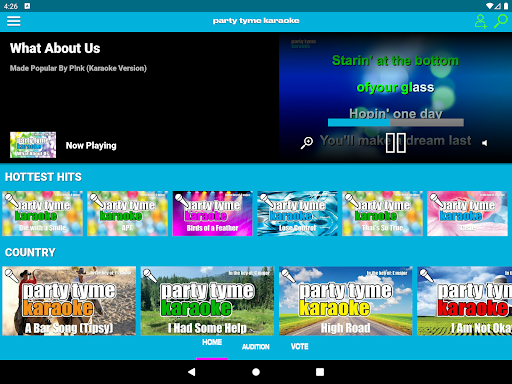
Task: Click the What About Us song title
Action: [x=55, y=48]
